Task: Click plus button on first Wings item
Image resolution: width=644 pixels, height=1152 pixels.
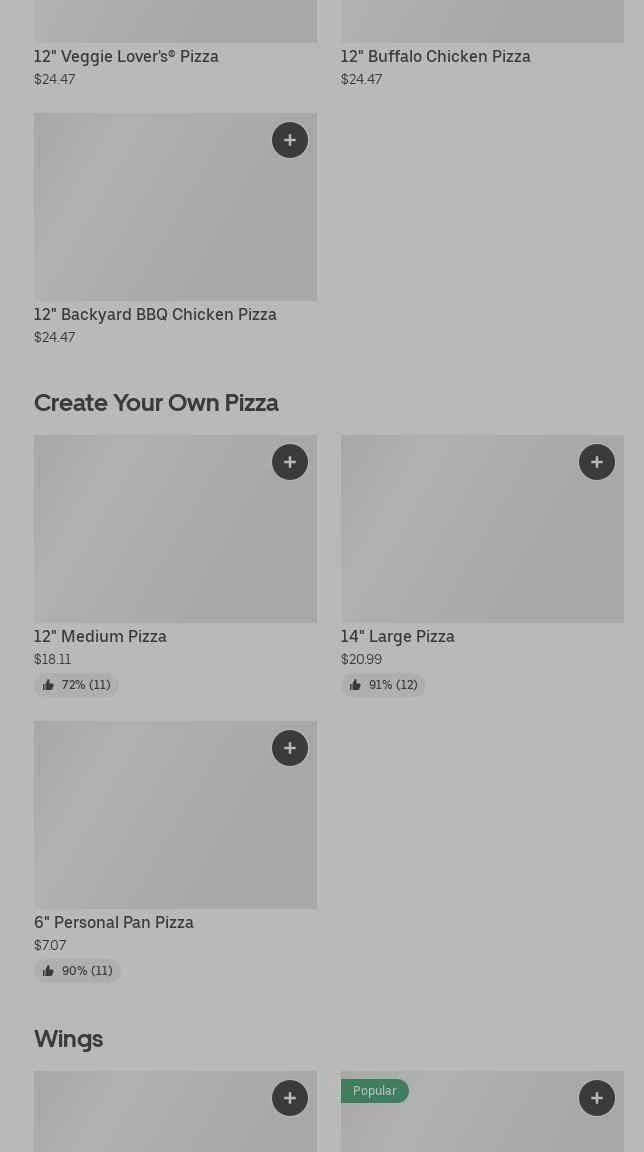Action: tap(290, 1098)
